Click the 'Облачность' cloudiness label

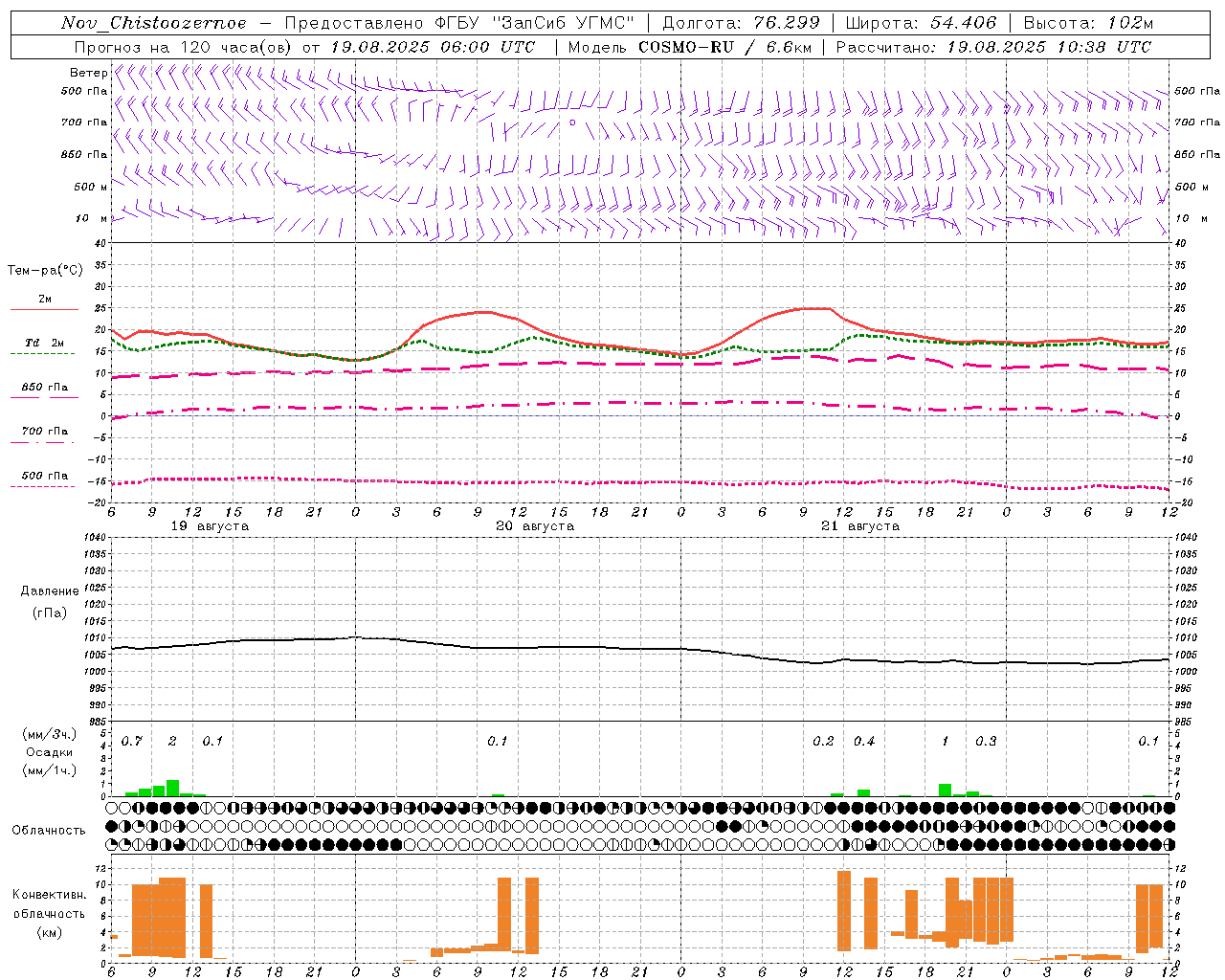pos(49,831)
